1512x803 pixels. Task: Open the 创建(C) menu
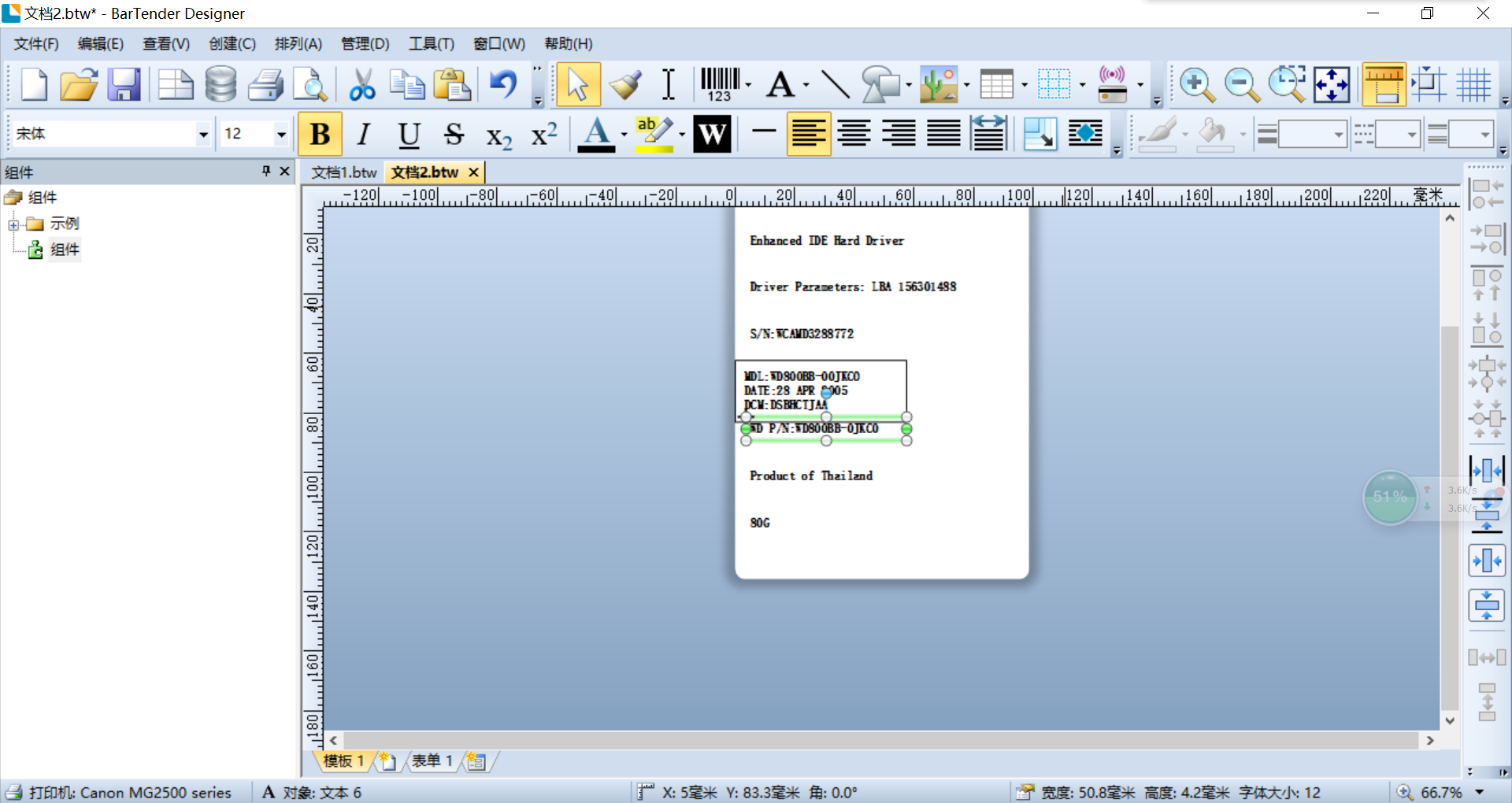(x=232, y=44)
